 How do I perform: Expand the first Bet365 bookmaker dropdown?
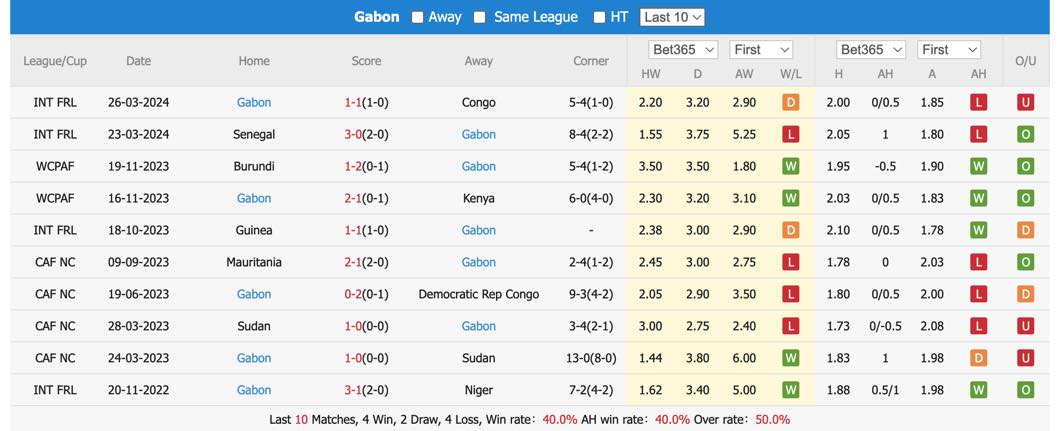[x=683, y=49]
